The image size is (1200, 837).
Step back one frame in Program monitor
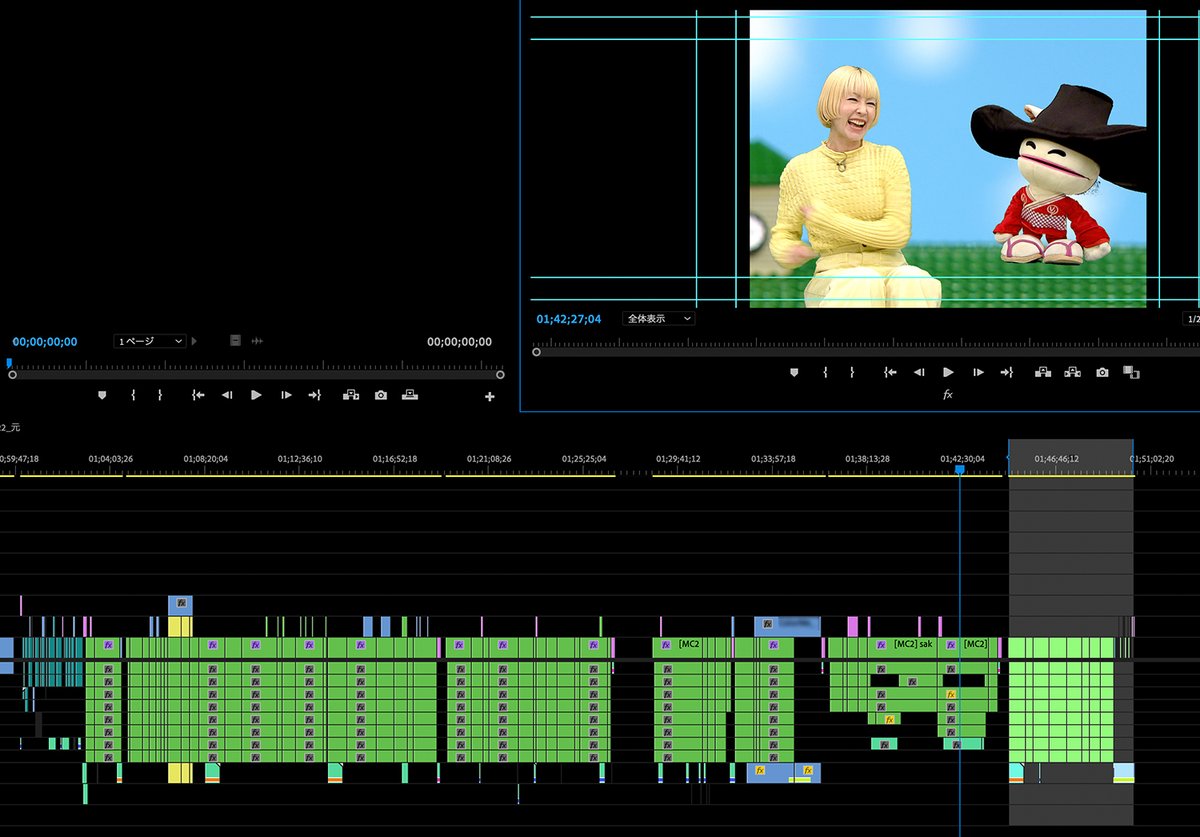coord(919,372)
